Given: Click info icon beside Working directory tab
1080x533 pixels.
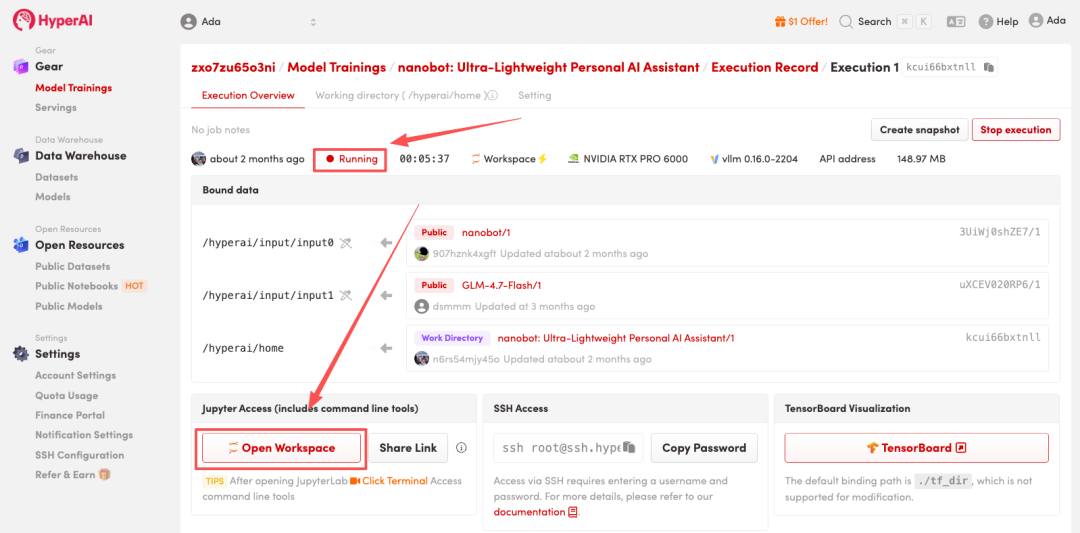Looking at the screenshot, I should click(x=492, y=96).
